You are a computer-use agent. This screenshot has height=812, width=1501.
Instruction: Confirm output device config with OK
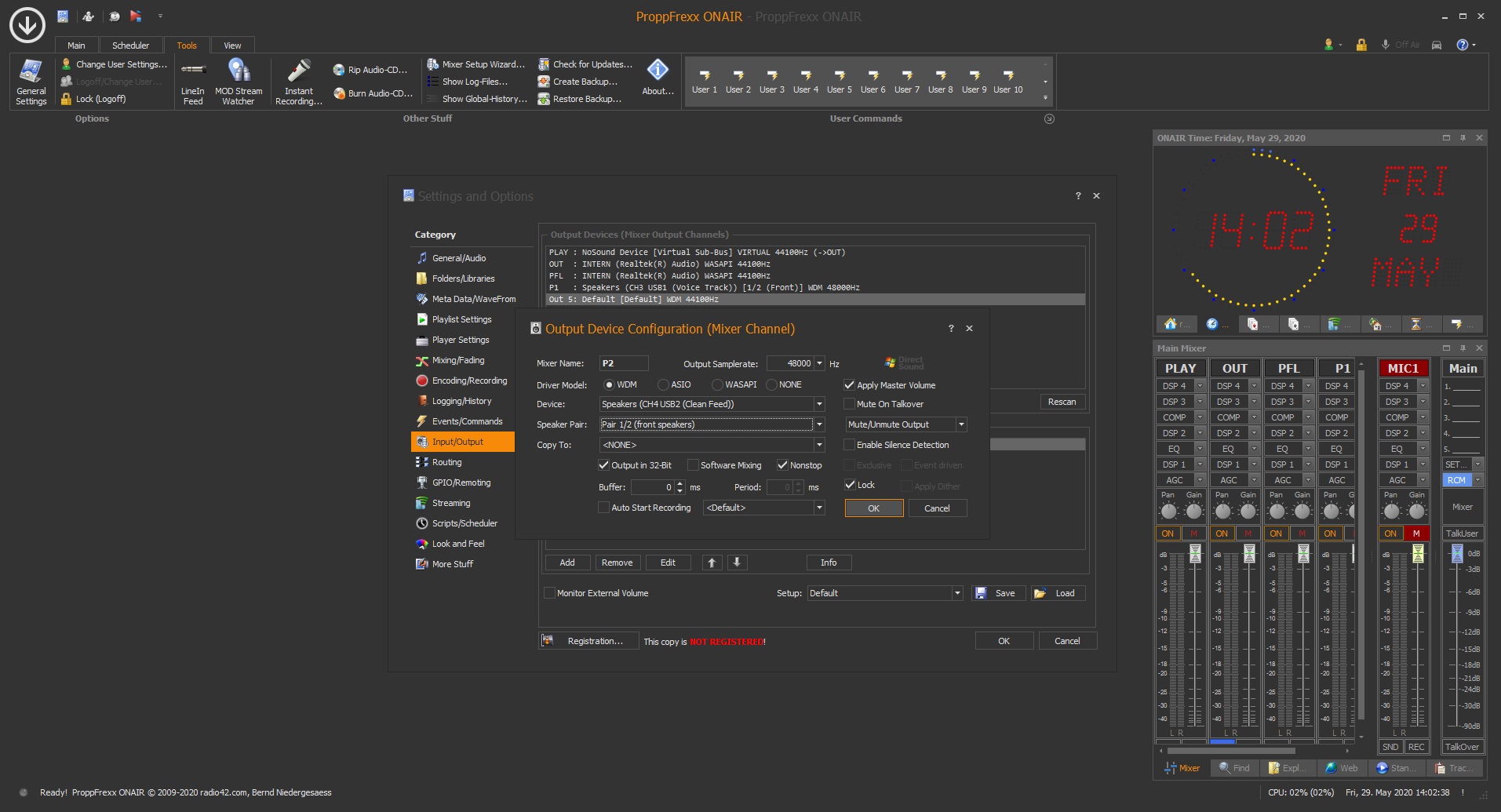873,508
